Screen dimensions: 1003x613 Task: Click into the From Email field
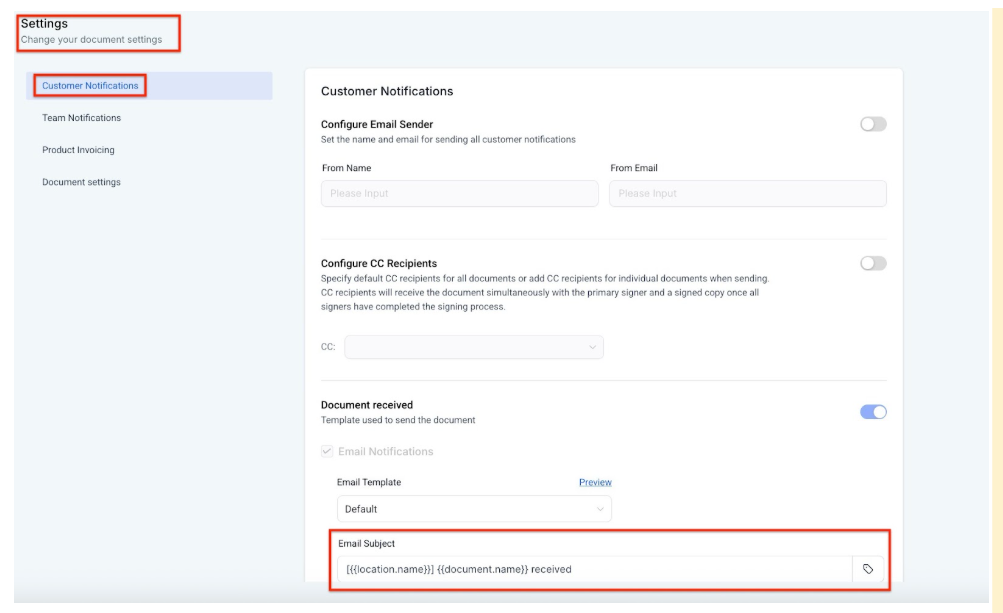(x=747, y=193)
